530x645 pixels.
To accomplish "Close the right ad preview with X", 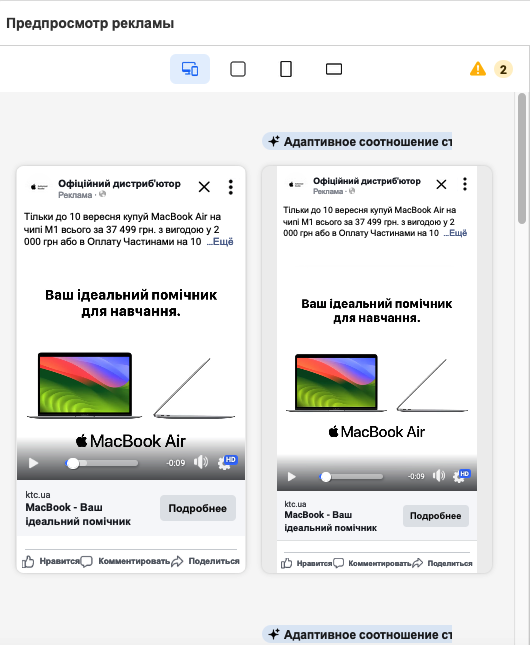I will point(441,184).
